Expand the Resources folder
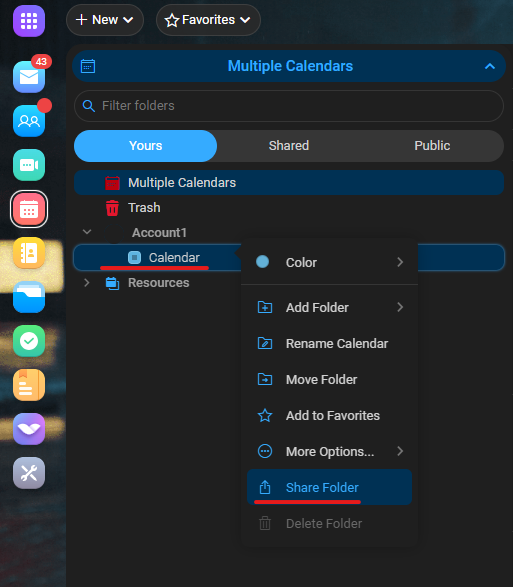Viewport: 513px width, 587px height. (87, 283)
